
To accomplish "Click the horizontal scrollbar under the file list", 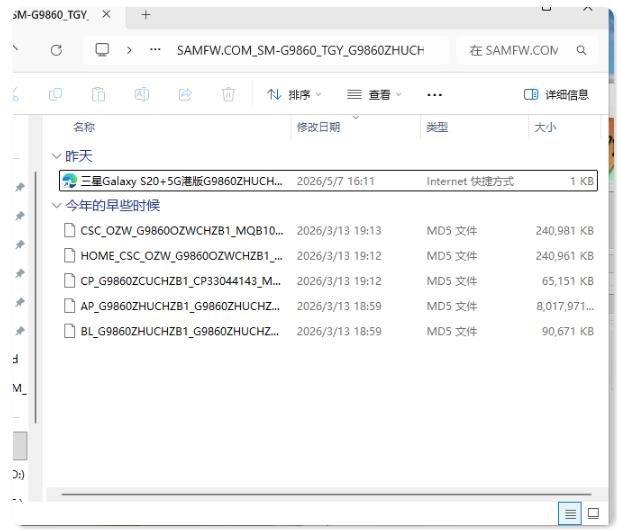I will (x=326, y=494).
